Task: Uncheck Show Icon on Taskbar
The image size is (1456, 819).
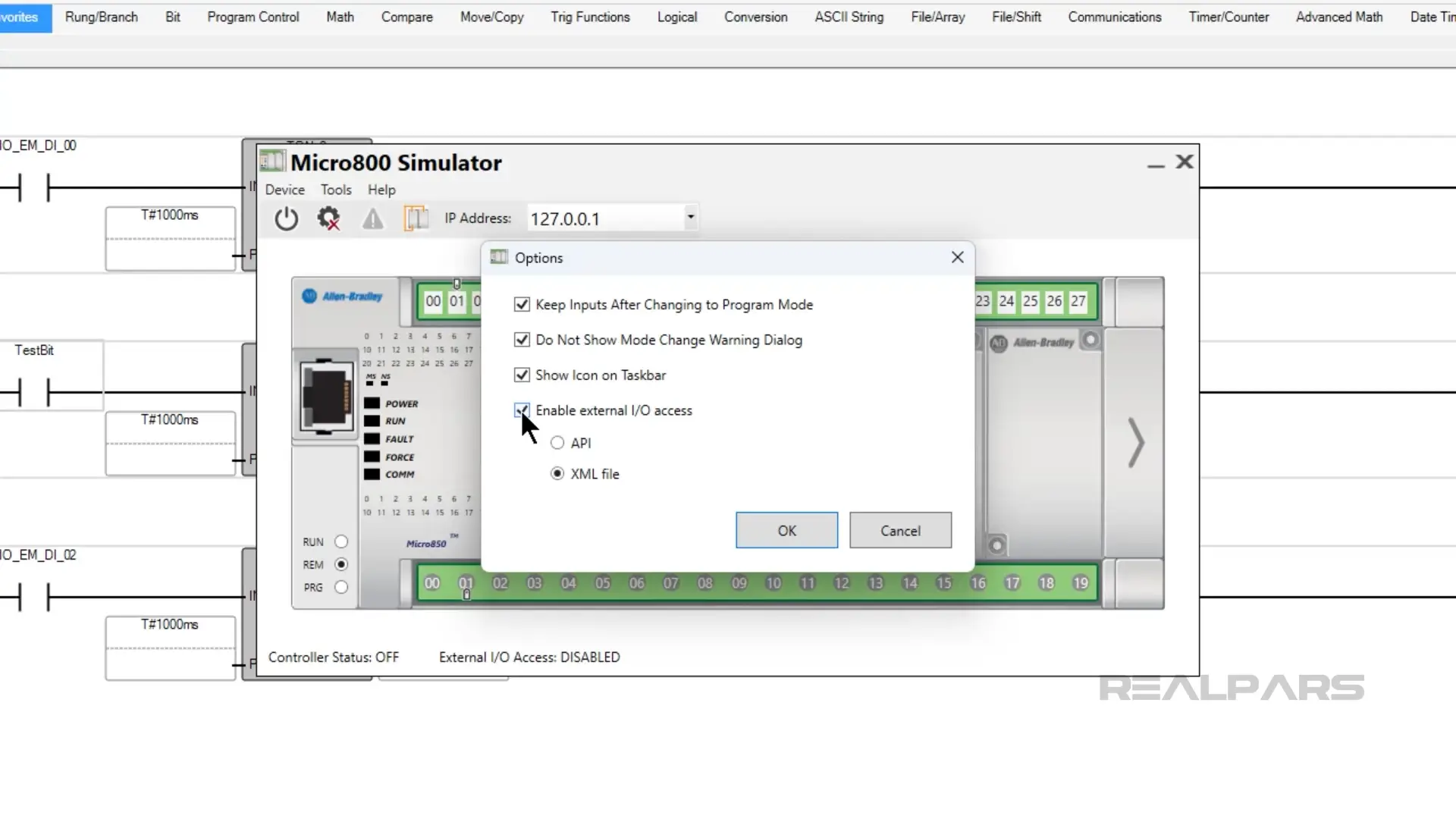Action: click(522, 375)
